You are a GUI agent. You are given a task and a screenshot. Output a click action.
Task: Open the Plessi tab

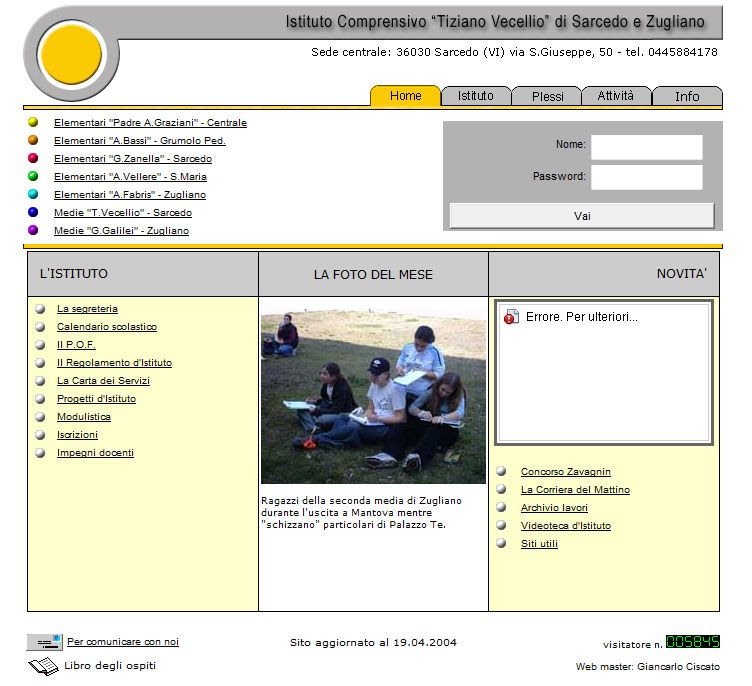547,96
